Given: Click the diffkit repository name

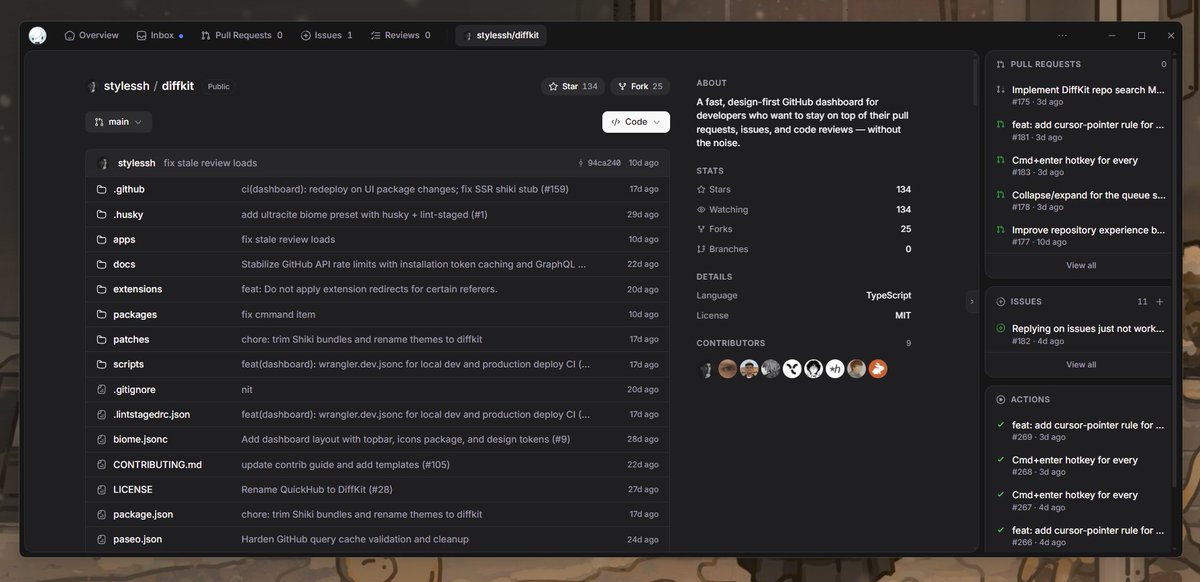Looking at the screenshot, I should 178,86.
